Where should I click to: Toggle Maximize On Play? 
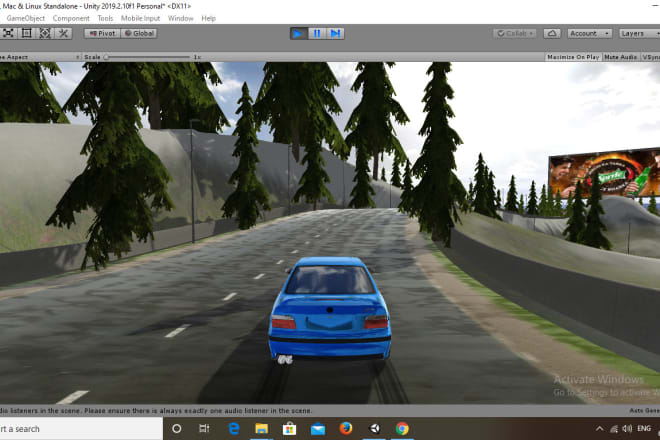(573, 57)
